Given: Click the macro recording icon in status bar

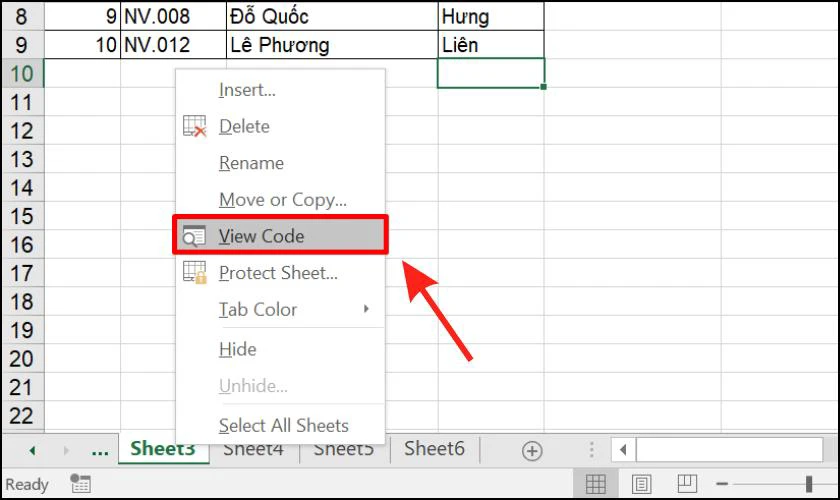Looking at the screenshot, I should coord(81,484).
